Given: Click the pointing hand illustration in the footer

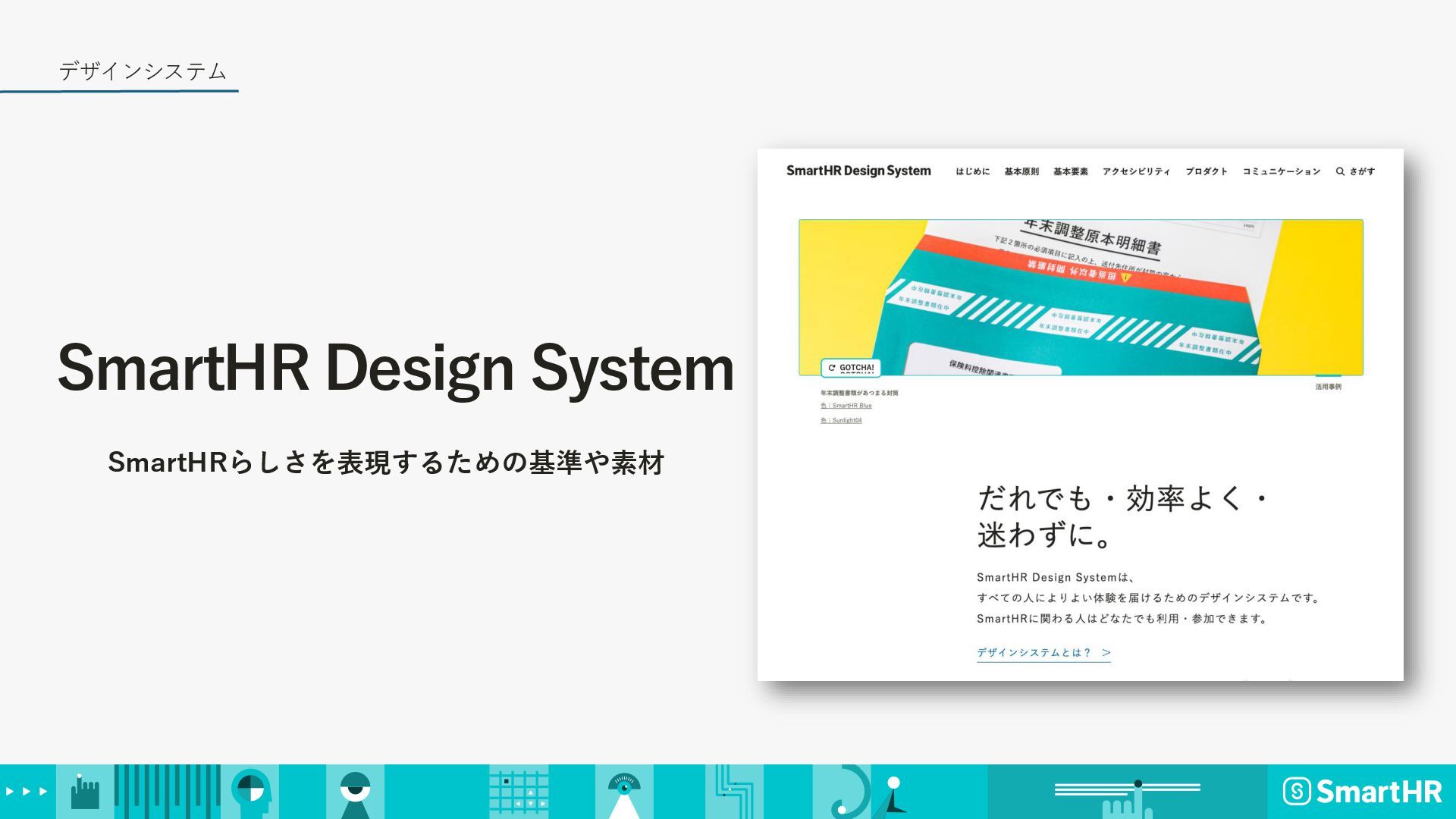Looking at the screenshot, I should tap(85, 792).
